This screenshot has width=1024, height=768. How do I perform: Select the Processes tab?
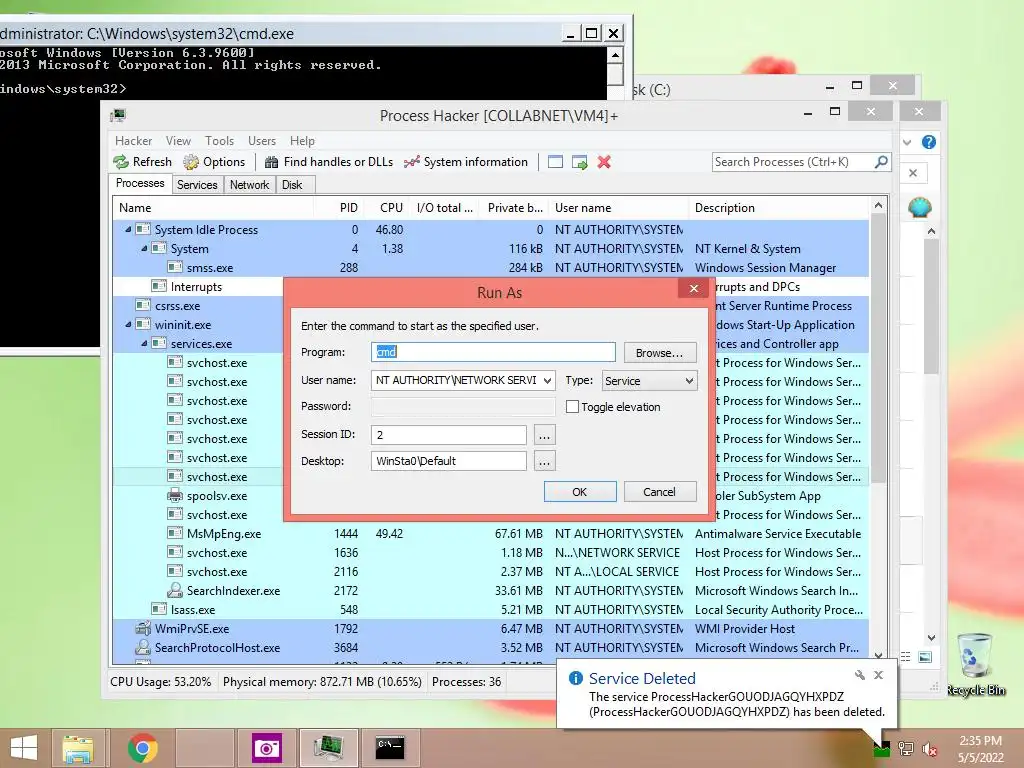140,184
